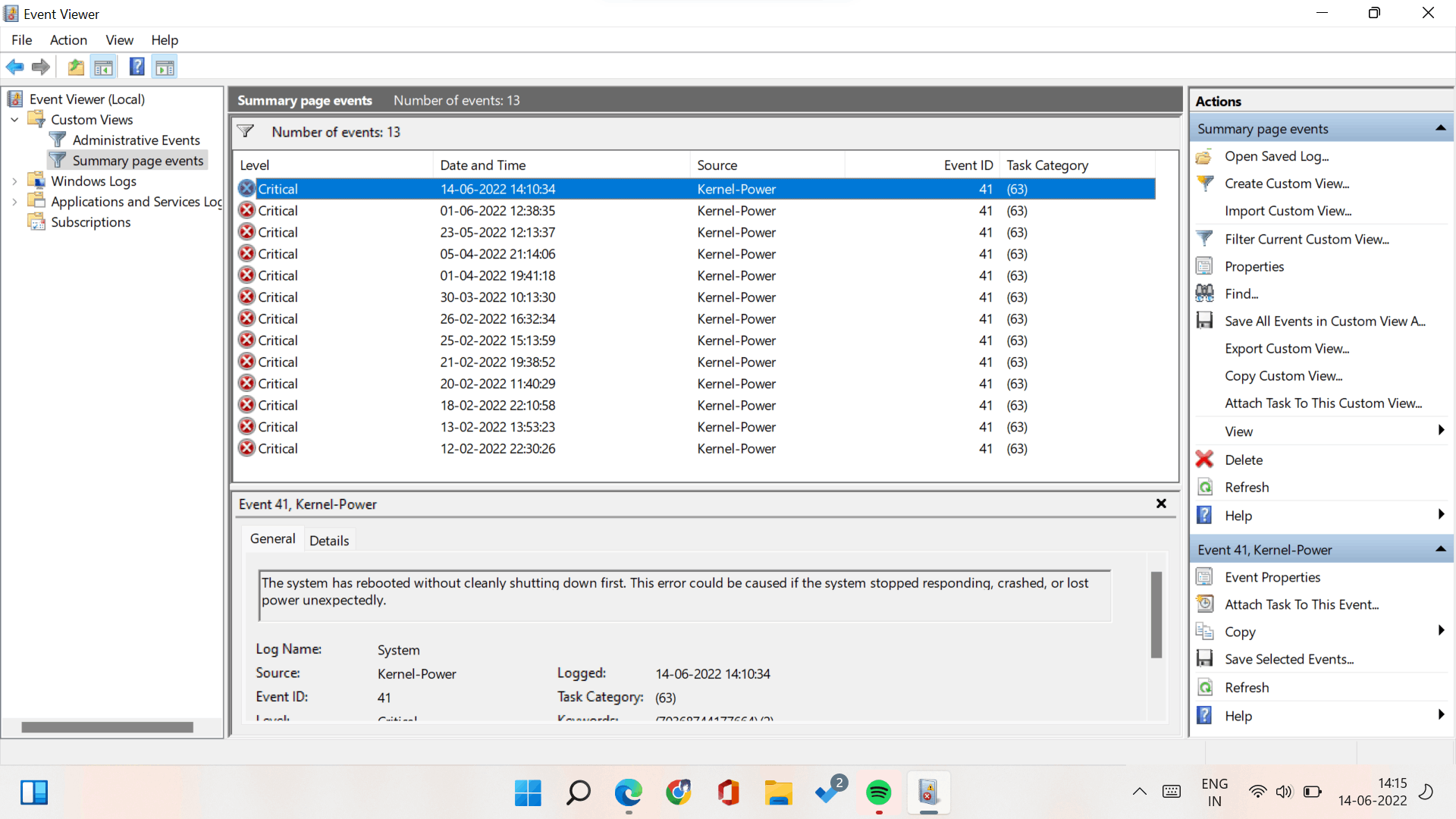The width and height of the screenshot is (1456, 819).
Task: Click the Create Custom View funnel icon
Action: pyautogui.click(x=1204, y=184)
